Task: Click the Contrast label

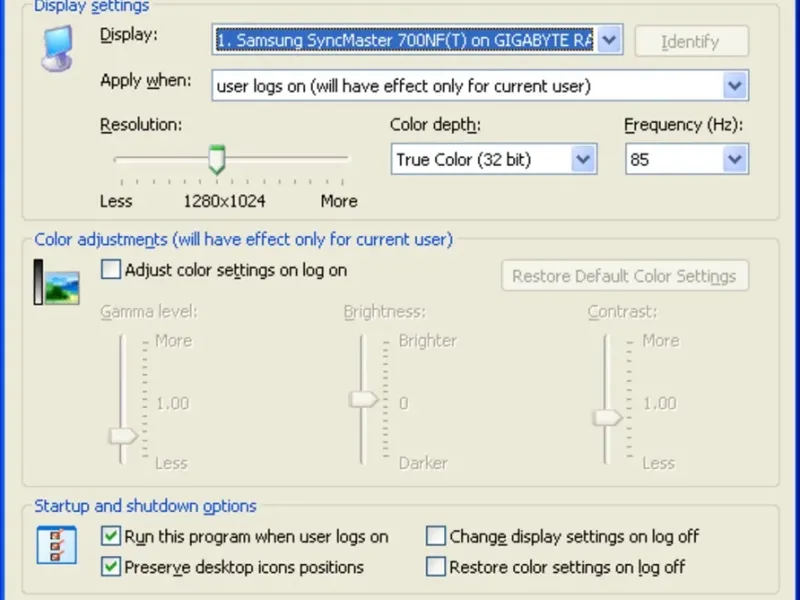Action: click(x=622, y=312)
